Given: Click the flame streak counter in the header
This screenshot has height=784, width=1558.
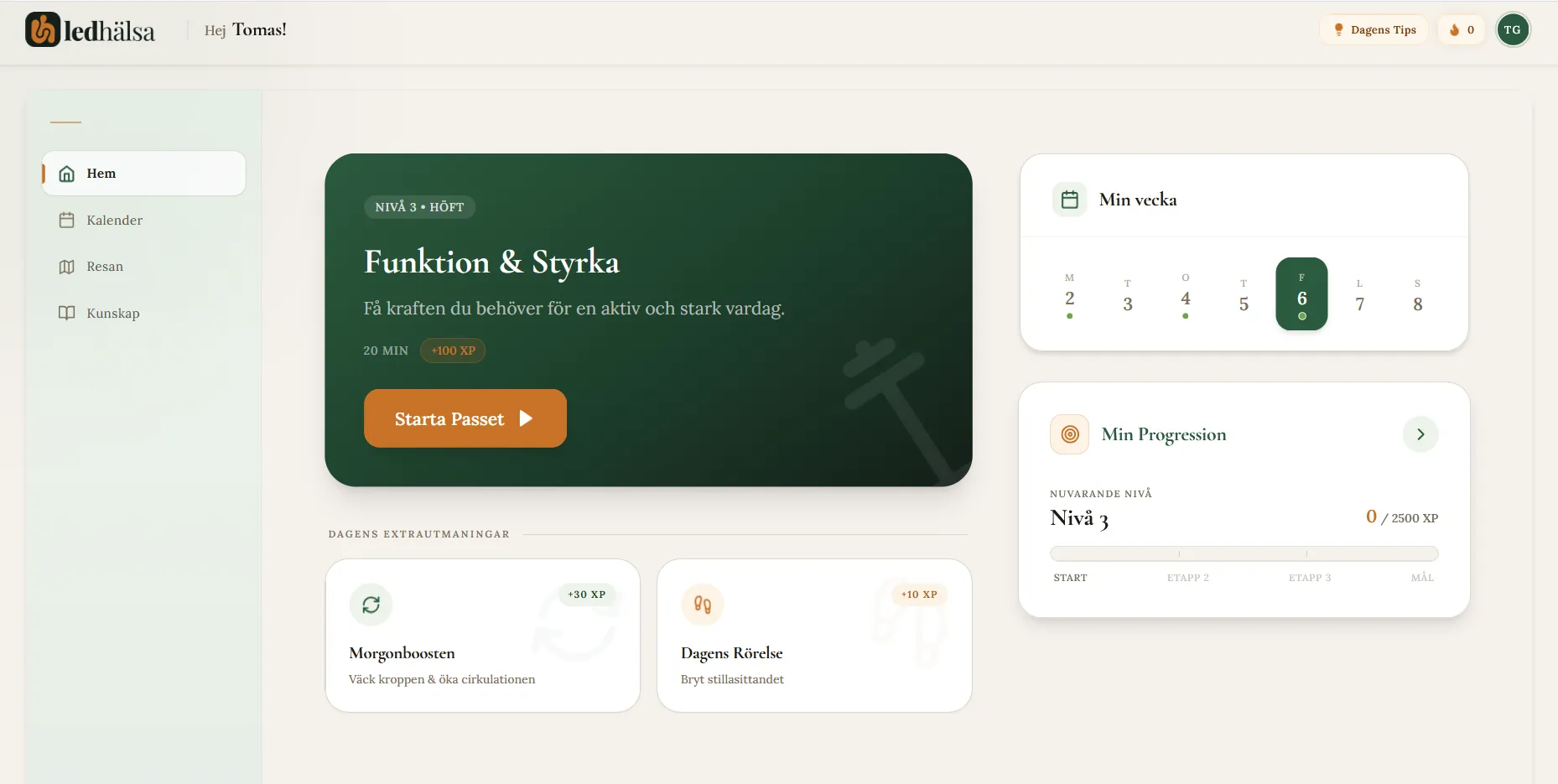Looking at the screenshot, I should coord(1461,29).
